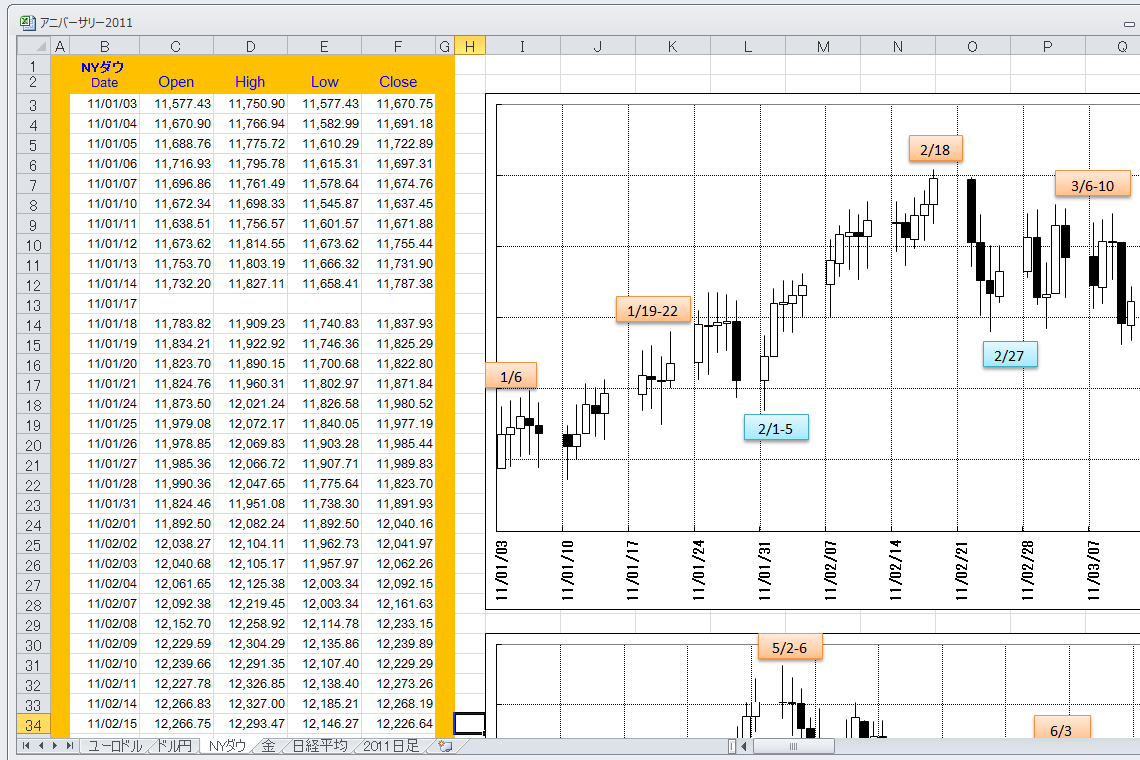
Task: Select column H header
Action: (x=470, y=46)
